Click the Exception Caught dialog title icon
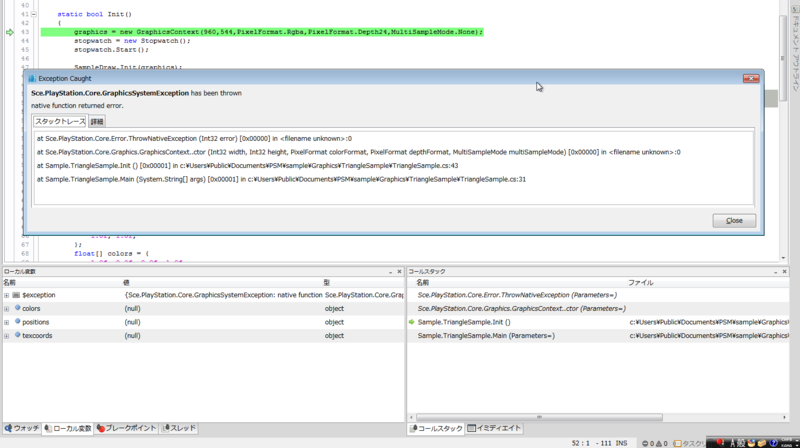This screenshot has width=800, height=448. [x=32, y=78]
